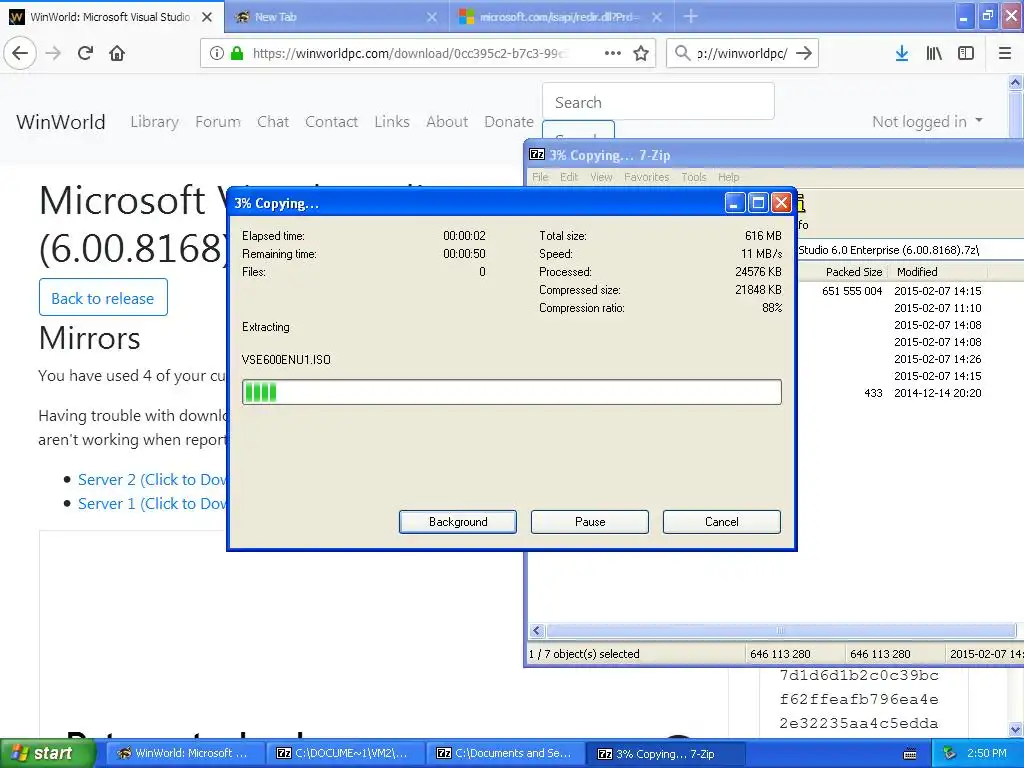
Task: Switch to C:\Documents and Se... taskbar button
Action: (504, 753)
